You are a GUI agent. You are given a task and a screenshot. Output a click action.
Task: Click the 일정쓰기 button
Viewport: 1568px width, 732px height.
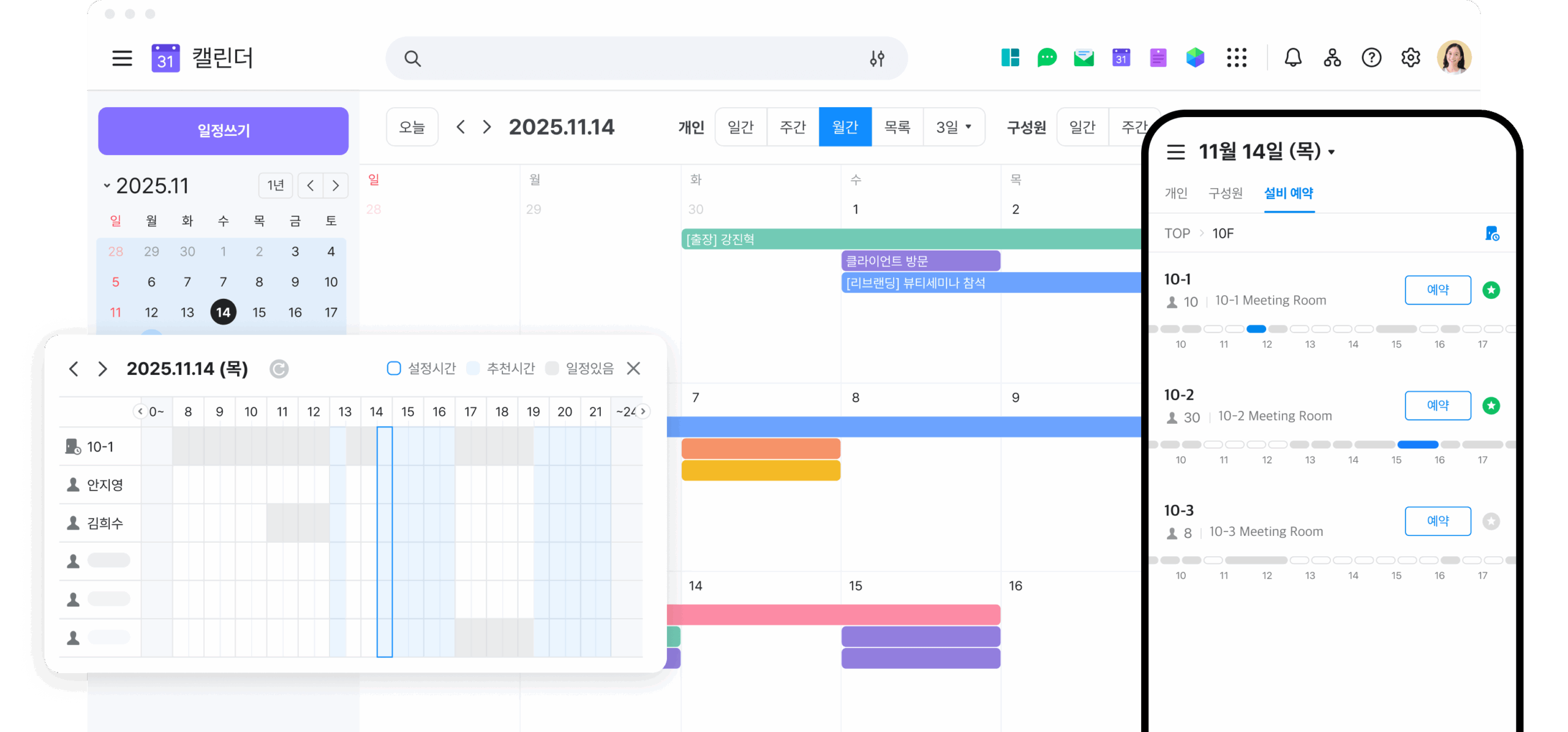[x=224, y=130]
